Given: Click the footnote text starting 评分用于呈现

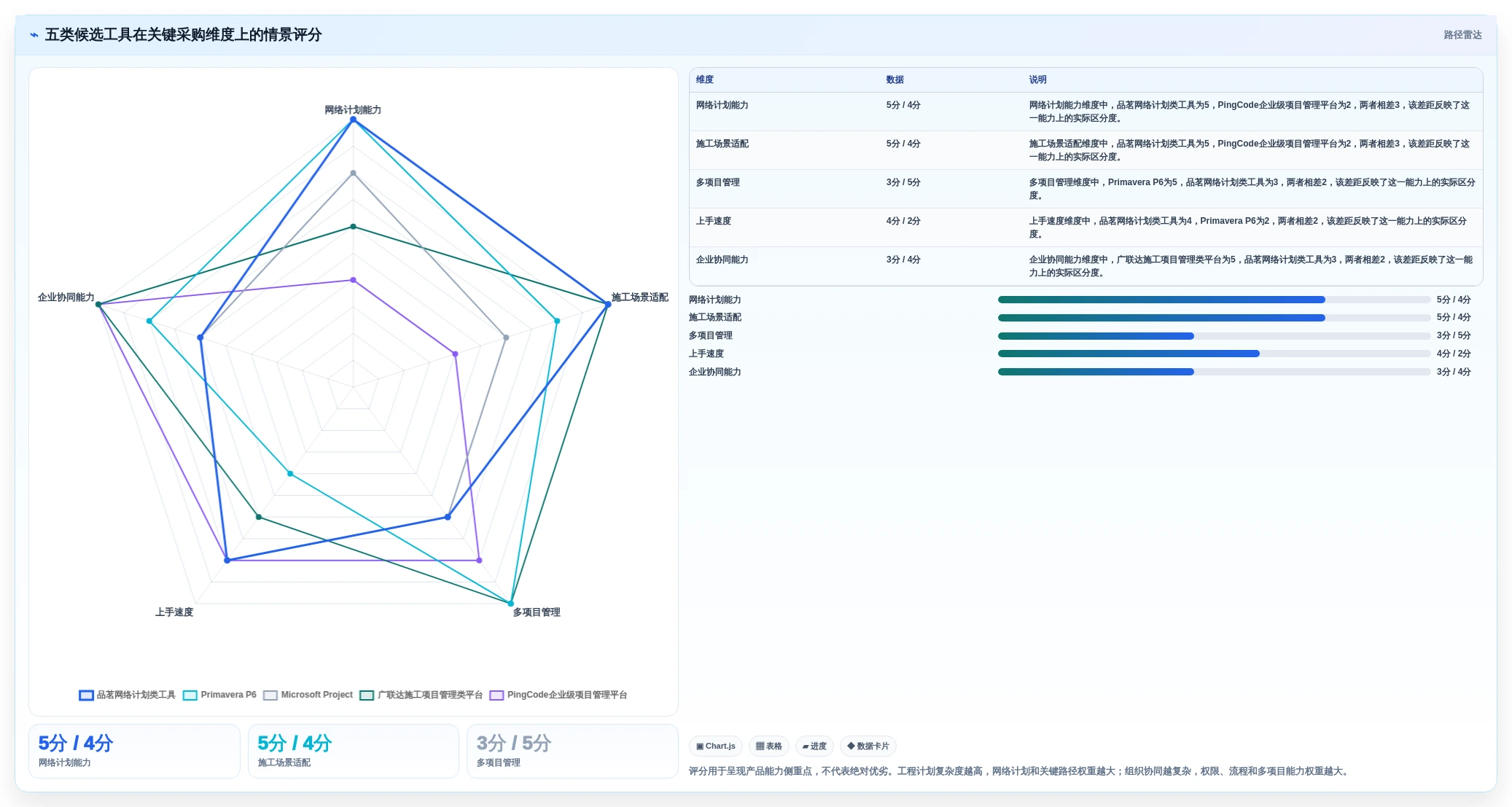Looking at the screenshot, I should (1020, 771).
